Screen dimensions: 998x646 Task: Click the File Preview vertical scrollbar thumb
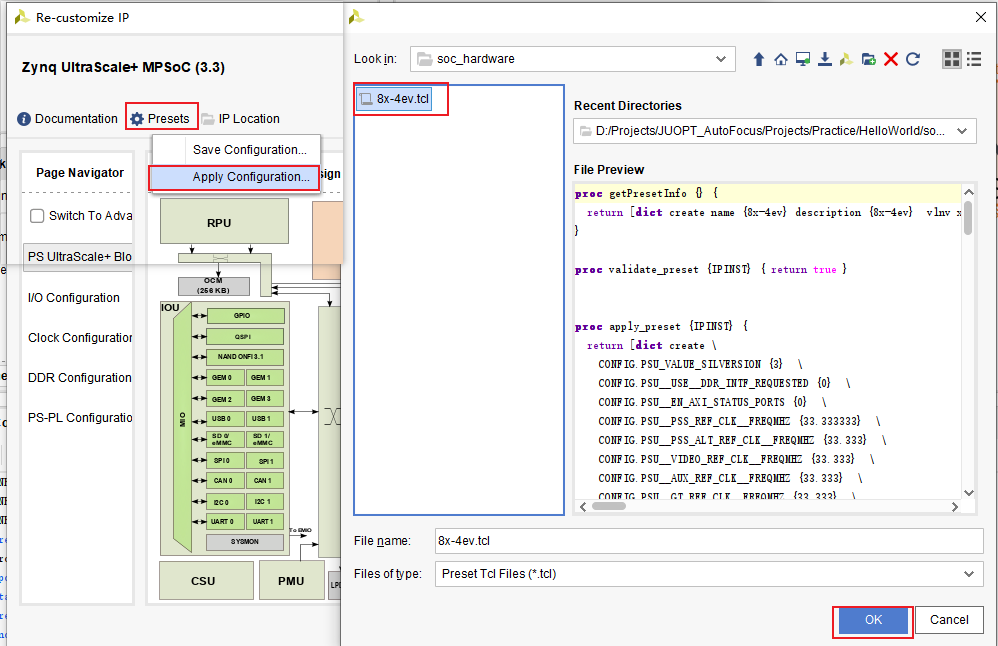click(x=968, y=218)
